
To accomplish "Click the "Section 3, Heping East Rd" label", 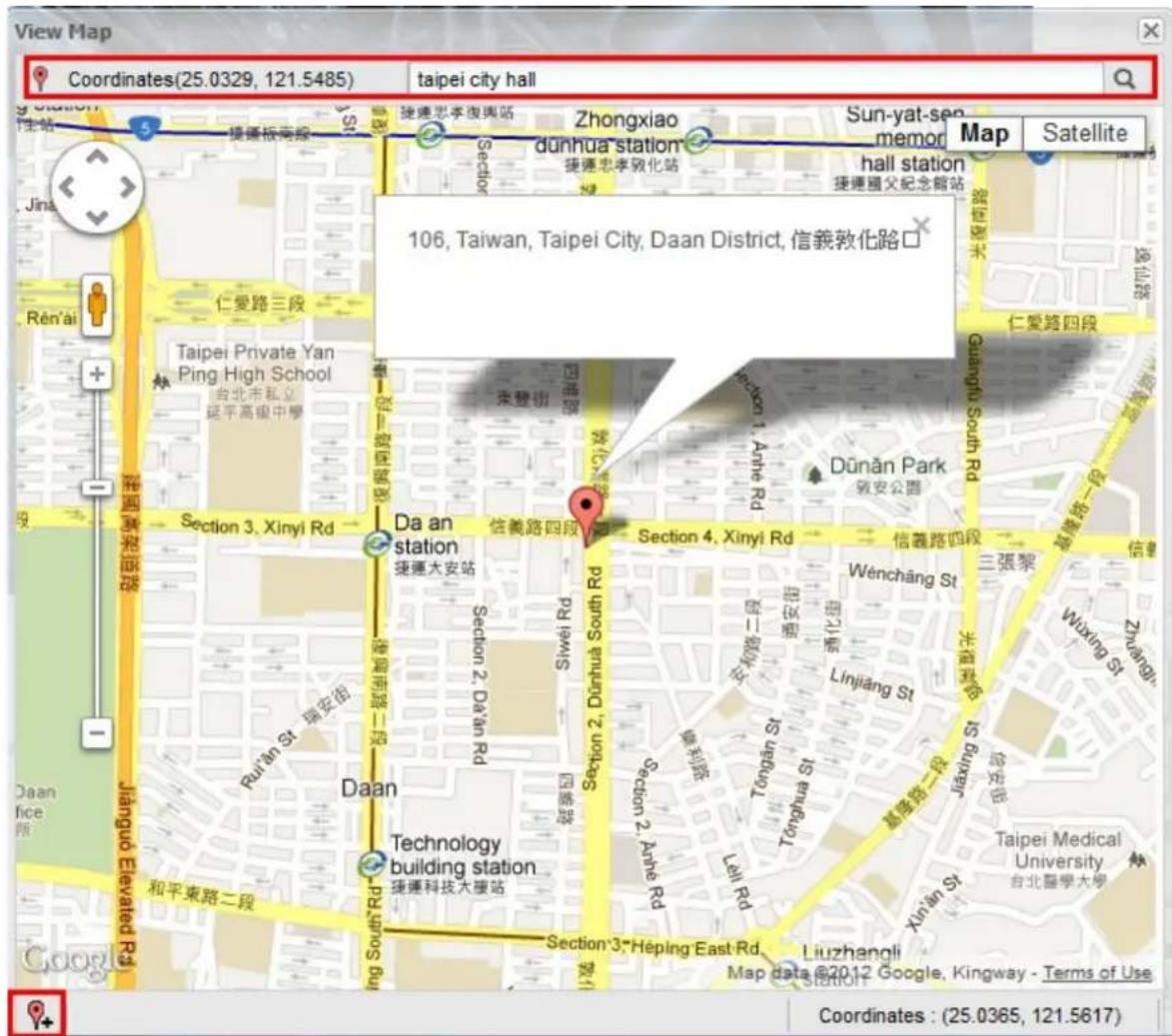I will tap(652, 945).
